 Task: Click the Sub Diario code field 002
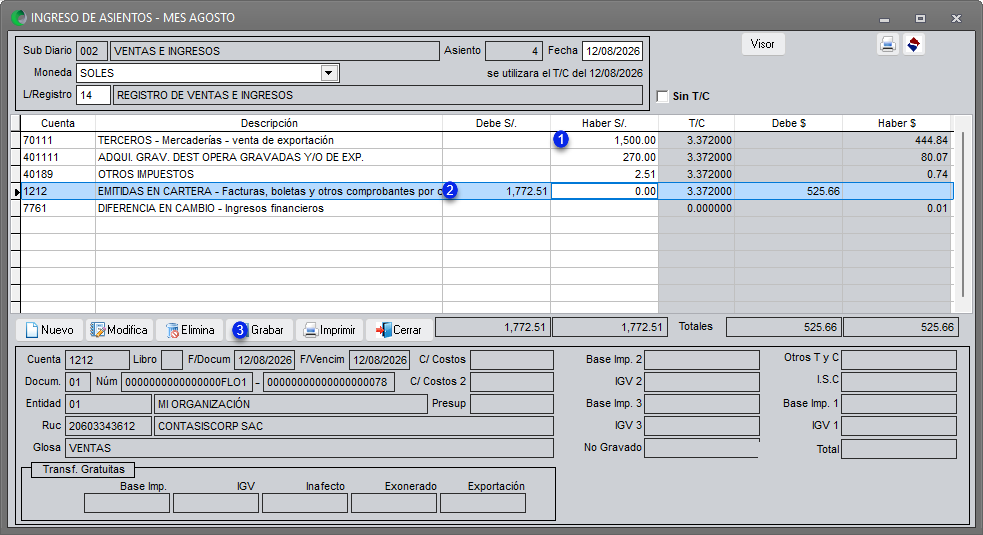point(92,51)
